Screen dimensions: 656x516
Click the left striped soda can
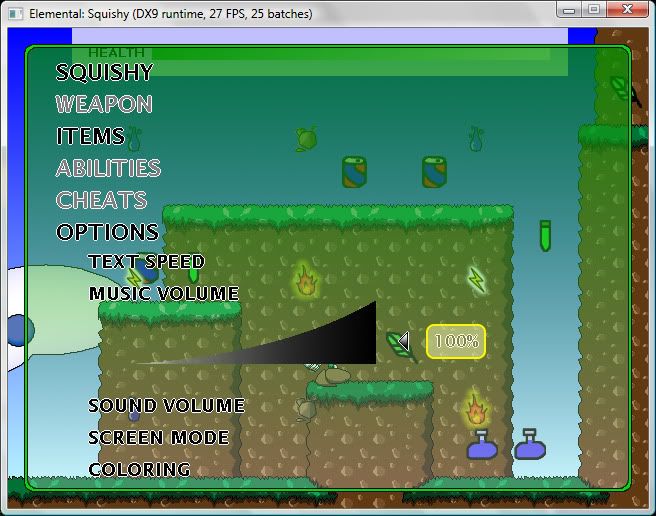[354, 172]
